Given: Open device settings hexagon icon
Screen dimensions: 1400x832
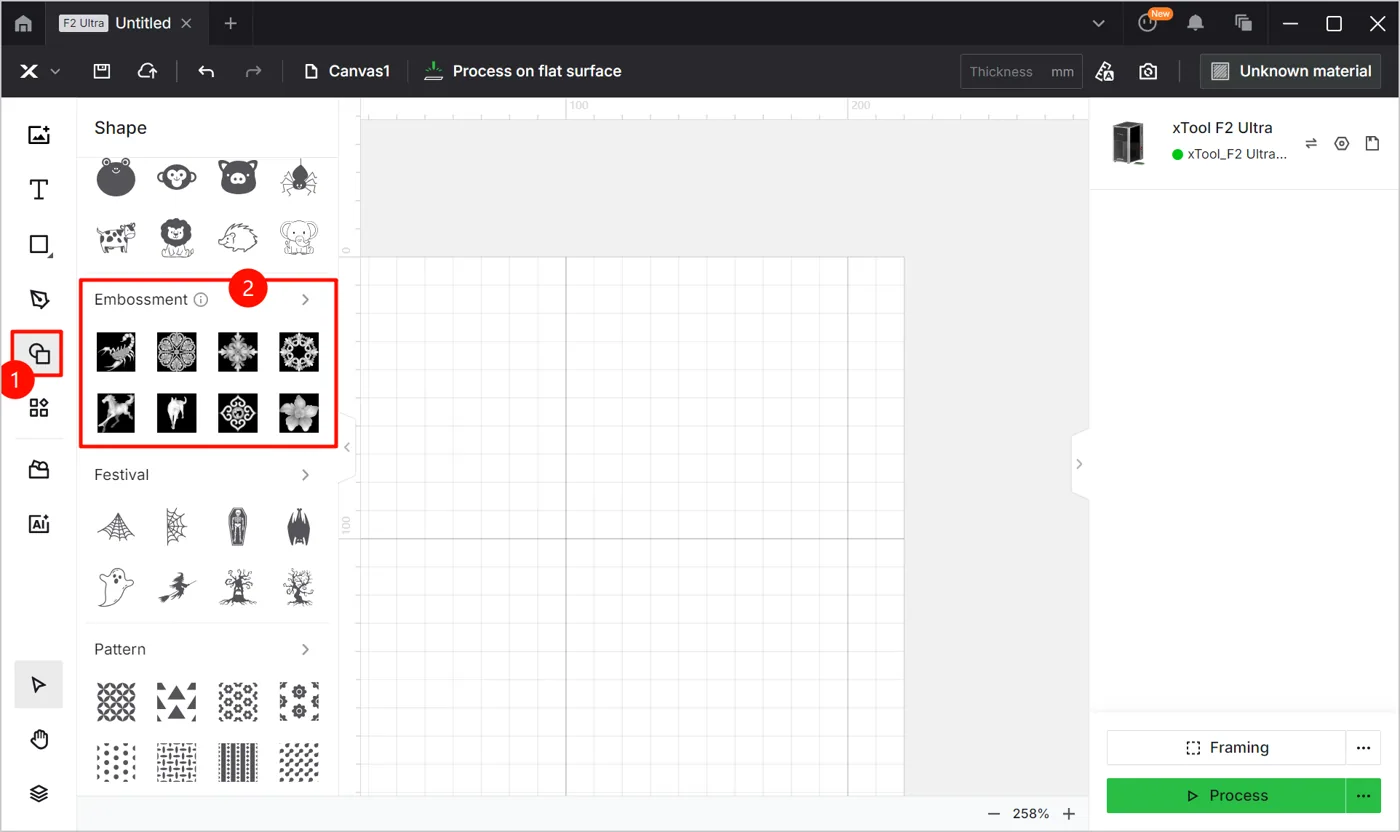Looking at the screenshot, I should 1342,143.
